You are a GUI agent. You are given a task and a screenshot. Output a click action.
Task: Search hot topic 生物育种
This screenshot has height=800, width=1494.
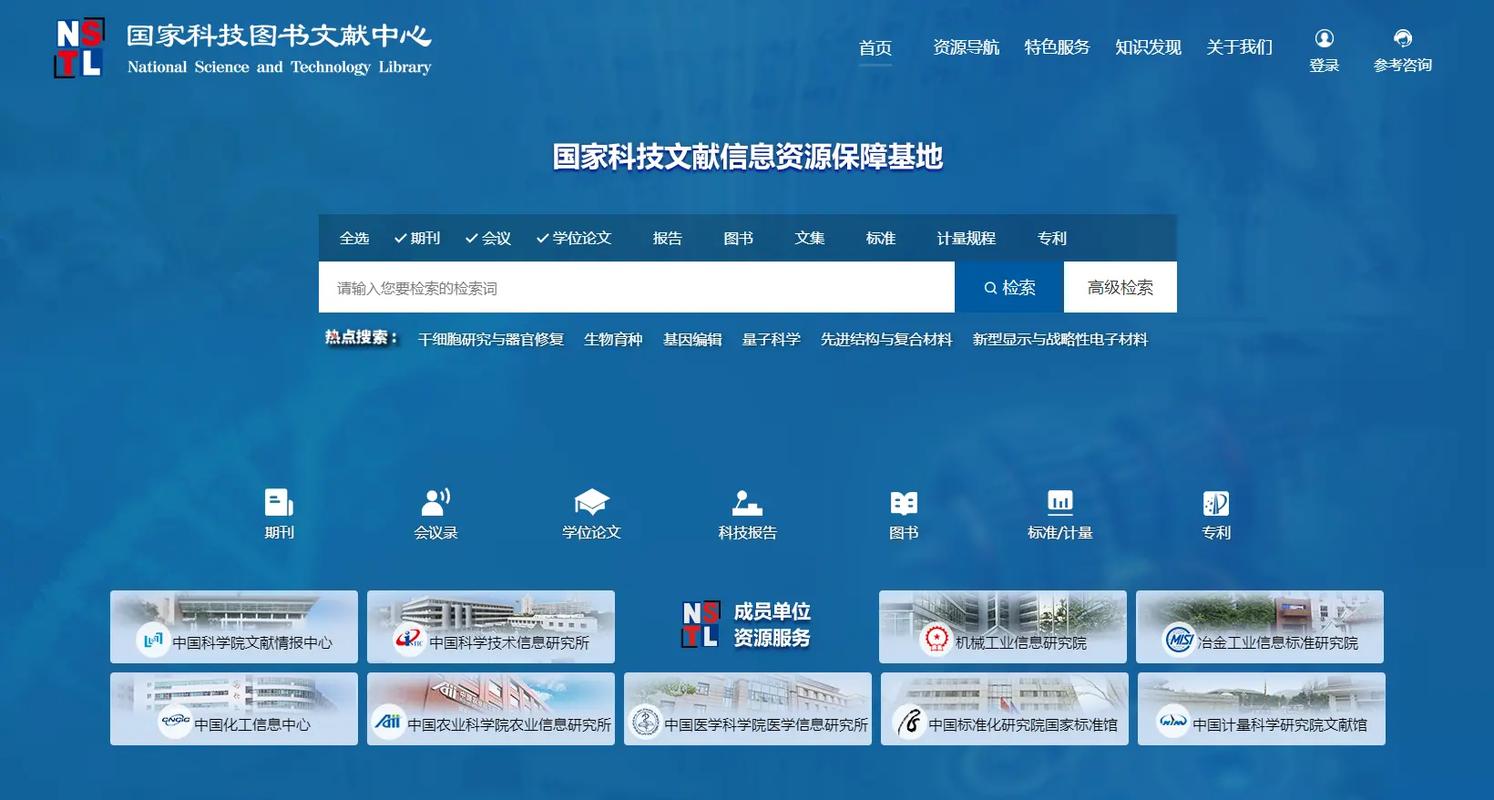613,339
